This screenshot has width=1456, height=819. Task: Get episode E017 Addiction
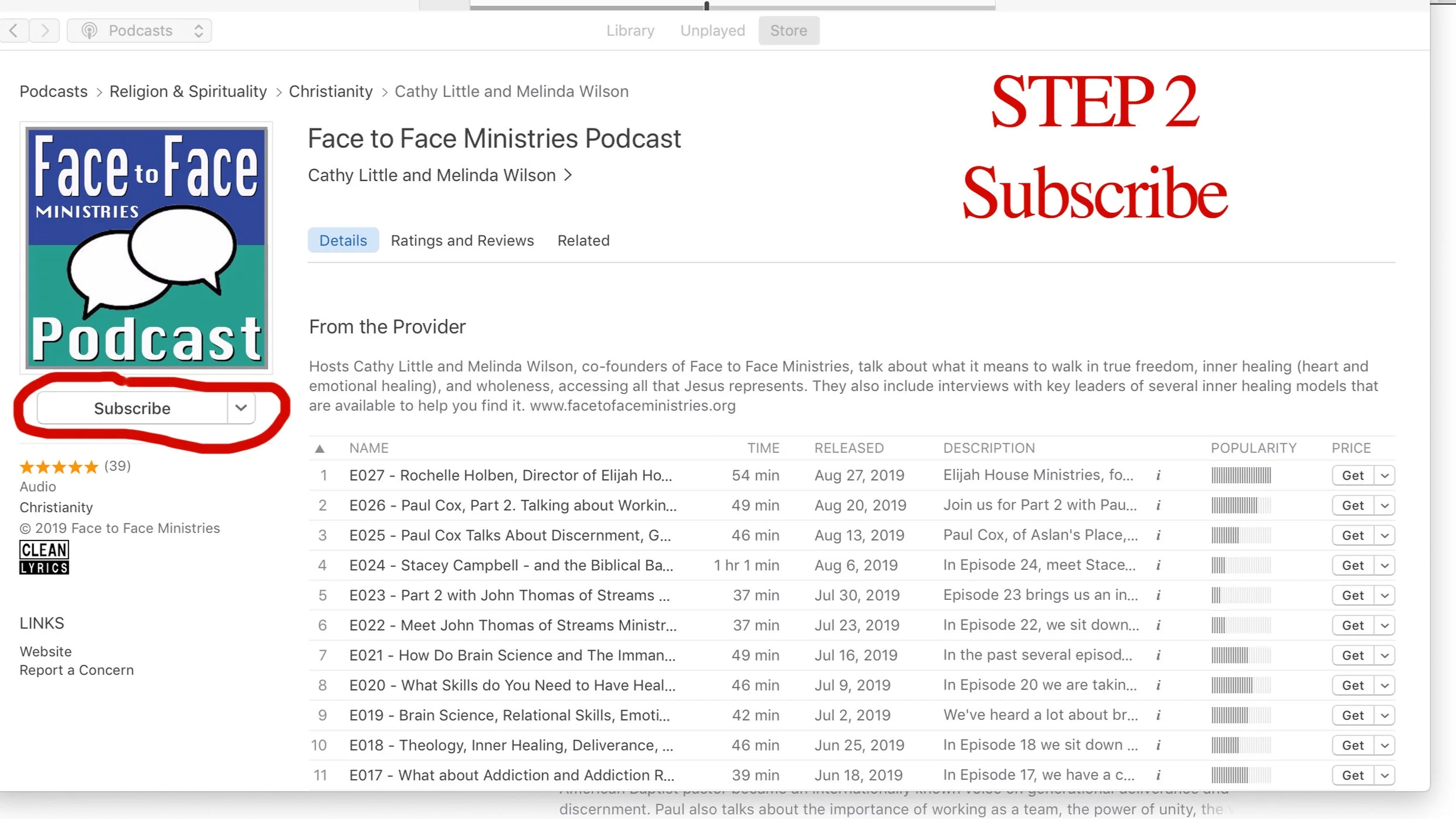(x=1353, y=775)
